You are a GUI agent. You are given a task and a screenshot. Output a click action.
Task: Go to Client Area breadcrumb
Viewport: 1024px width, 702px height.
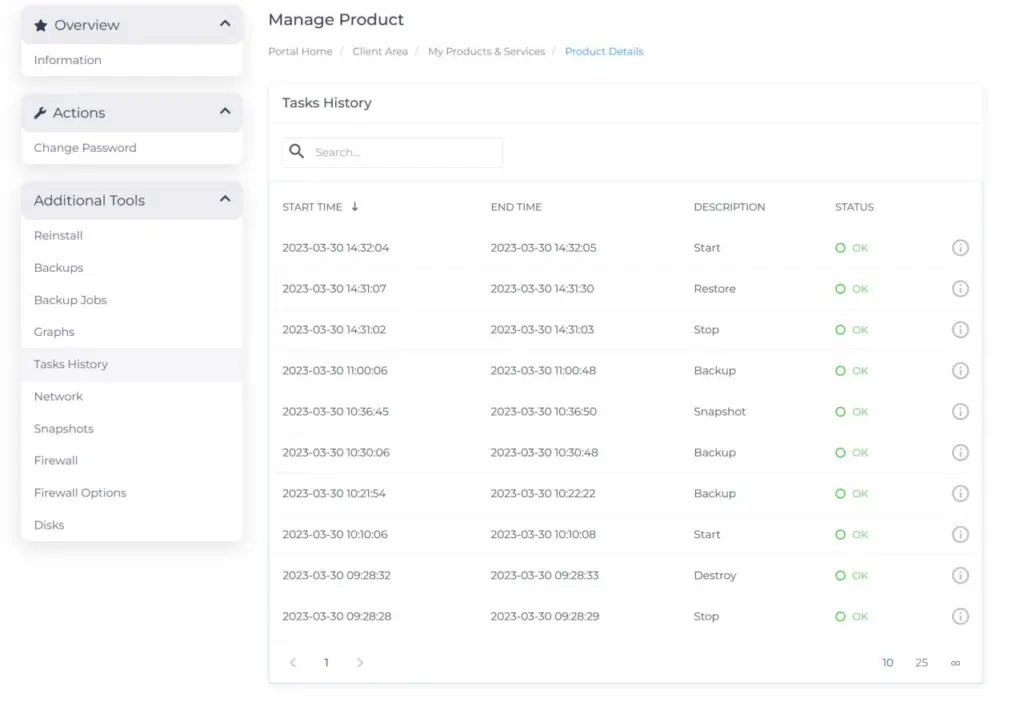pos(380,52)
